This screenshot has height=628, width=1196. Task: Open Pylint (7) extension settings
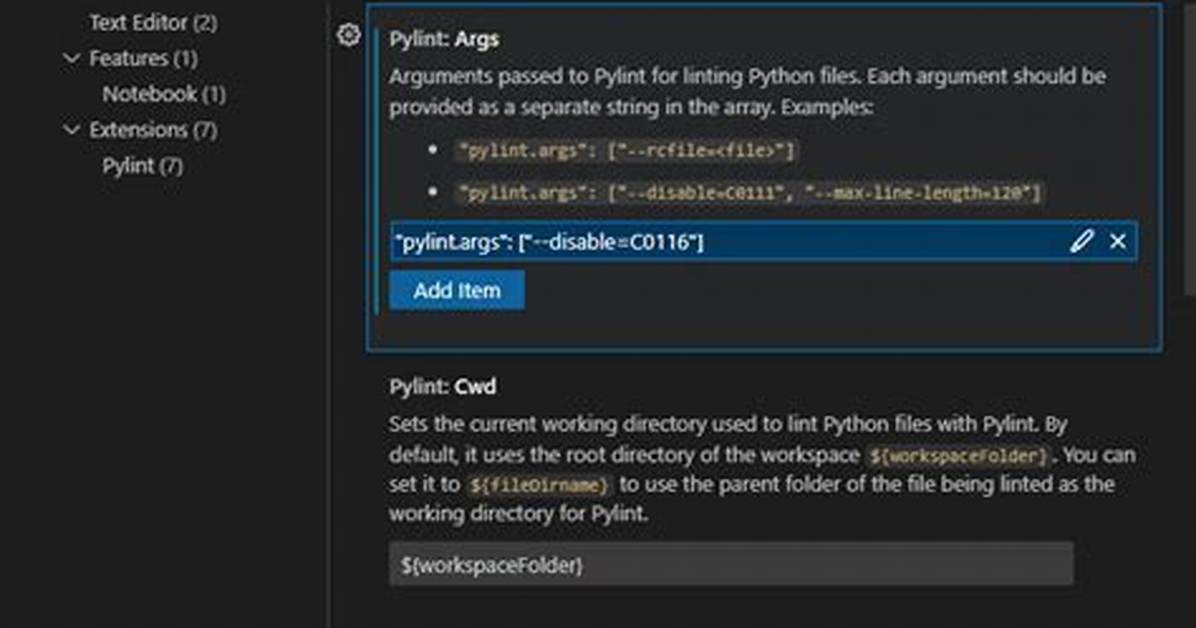(x=143, y=166)
